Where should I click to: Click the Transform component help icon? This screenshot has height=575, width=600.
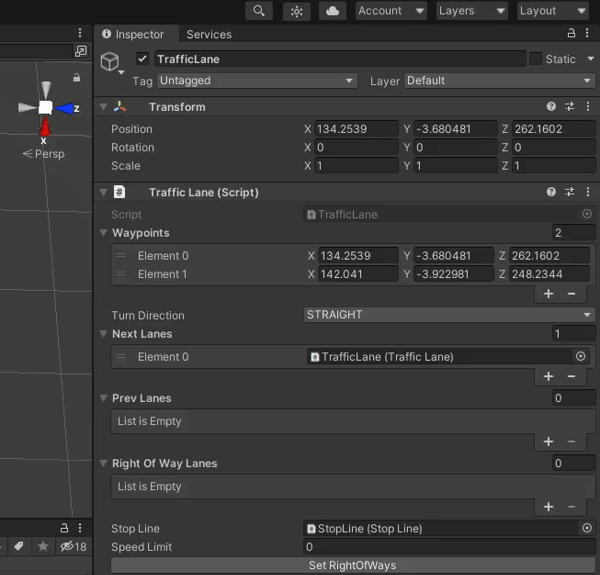(x=551, y=107)
